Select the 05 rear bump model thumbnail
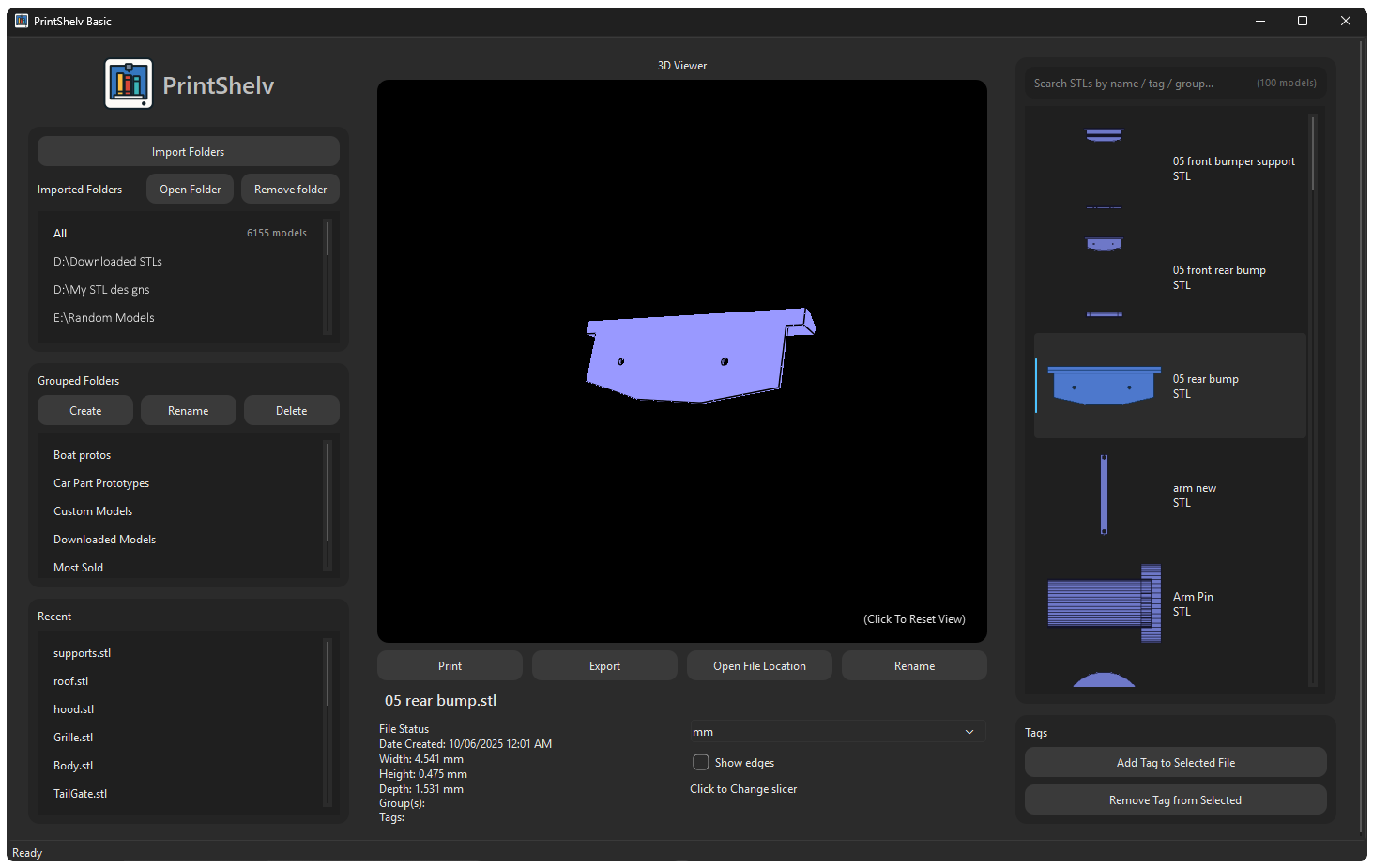Viewport: 1373px width, 868px height. click(1104, 386)
